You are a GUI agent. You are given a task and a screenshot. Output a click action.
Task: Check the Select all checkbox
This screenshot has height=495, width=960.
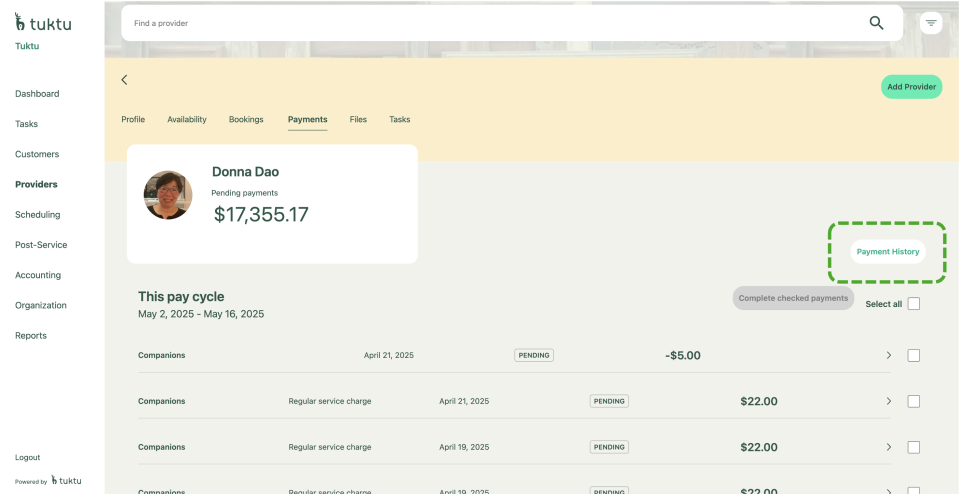click(x=914, y=304)
